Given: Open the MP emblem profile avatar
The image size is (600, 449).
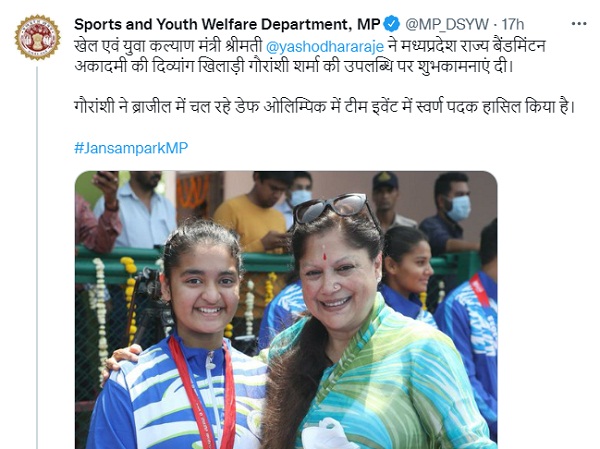Looking at the screenshot, I should (x=38, y=38).
